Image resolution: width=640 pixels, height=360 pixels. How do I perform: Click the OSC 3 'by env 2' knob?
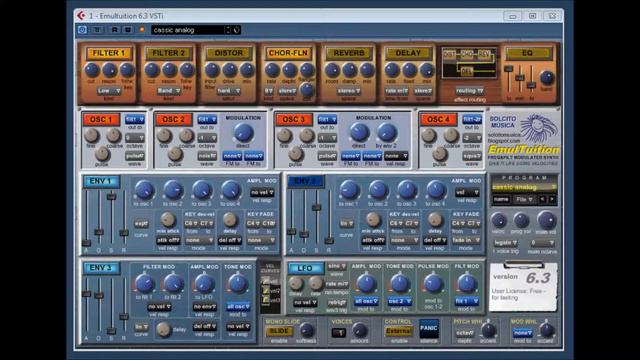[x=386, y=133]
